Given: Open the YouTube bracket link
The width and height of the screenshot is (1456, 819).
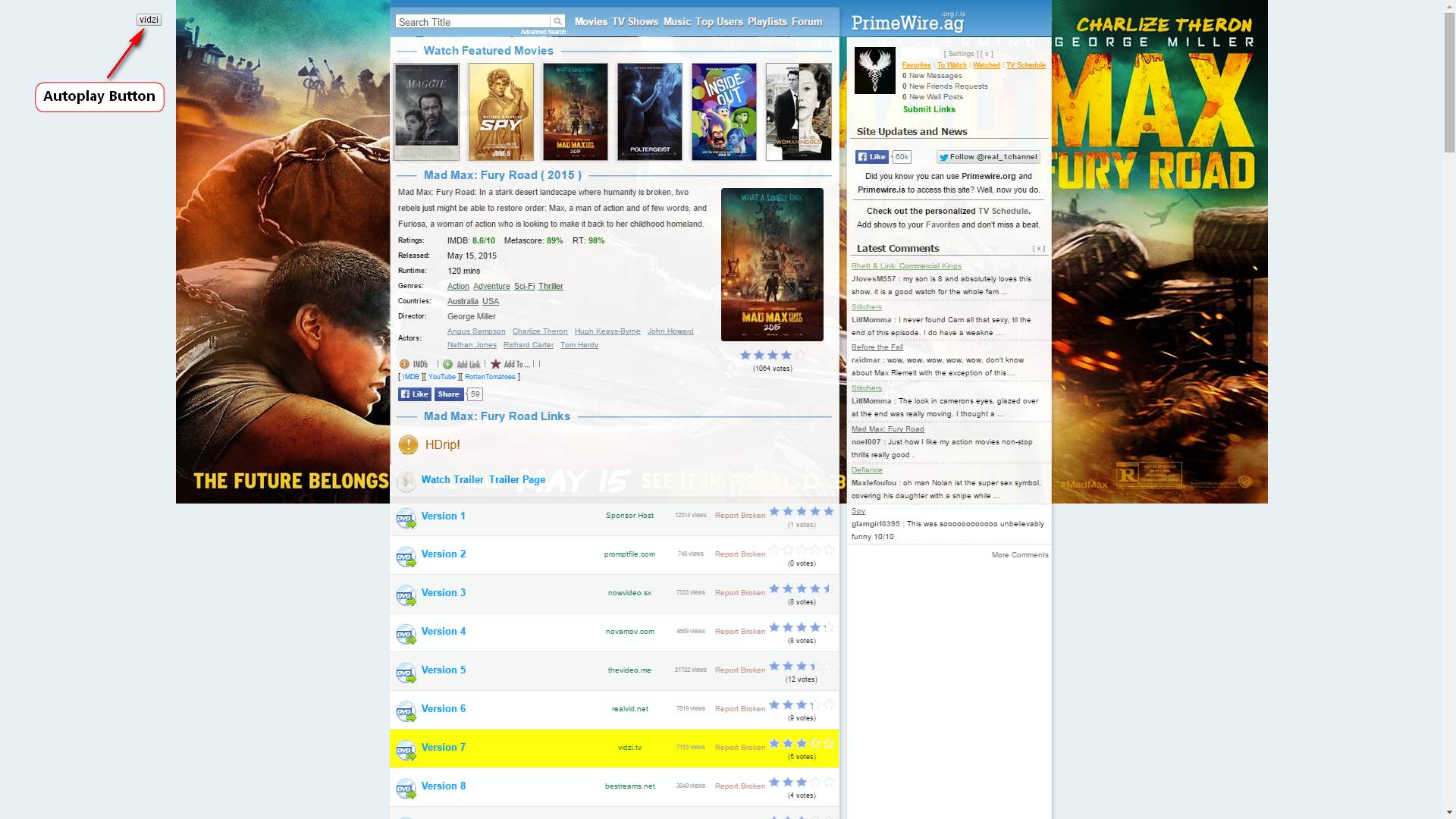Looking at the screenshot, I should 442,377.
